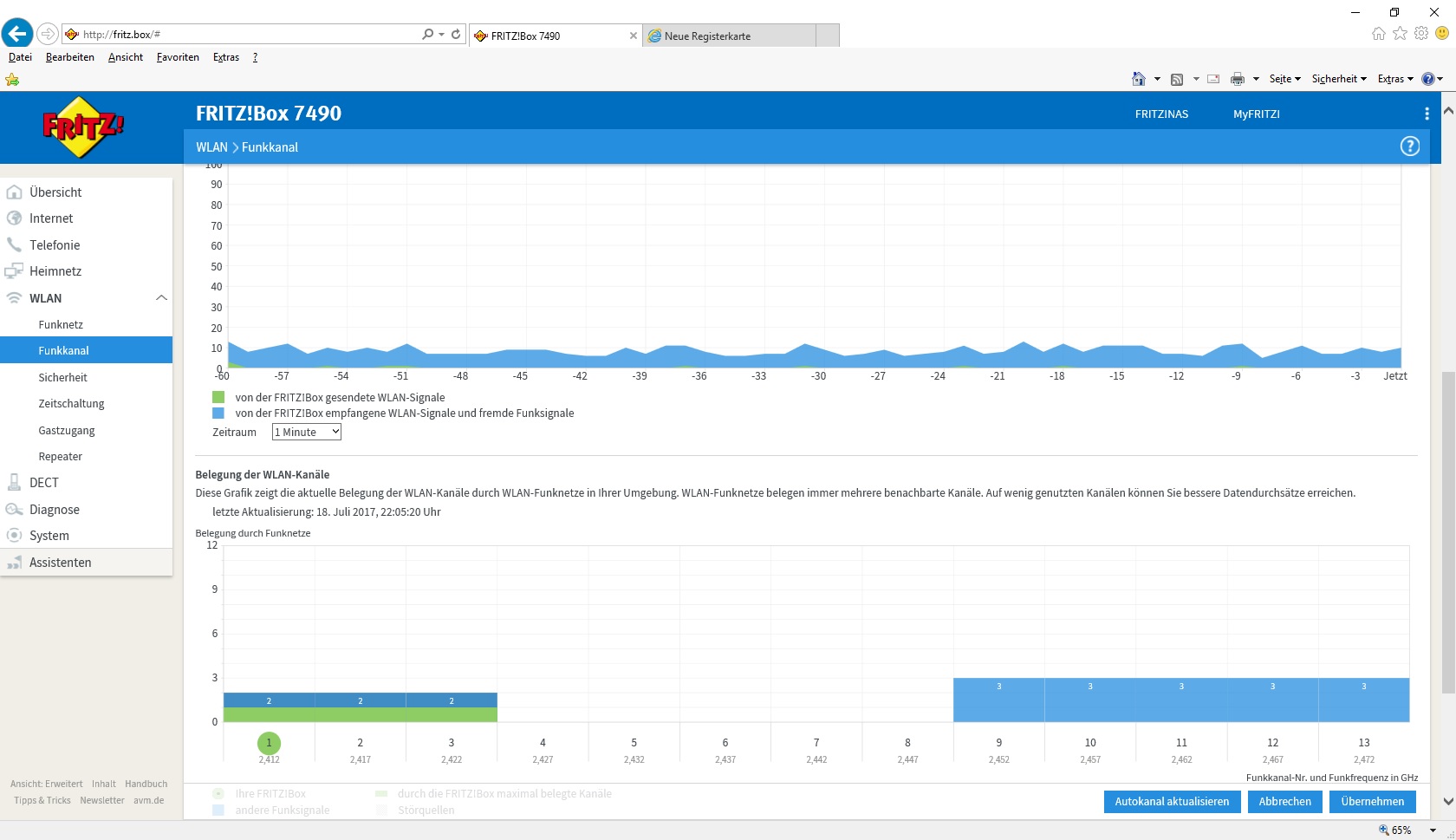The width and height of the screenshot is (1456, 840).
Task: Click the search magnifier in the address bar
Action: (427, 34)
